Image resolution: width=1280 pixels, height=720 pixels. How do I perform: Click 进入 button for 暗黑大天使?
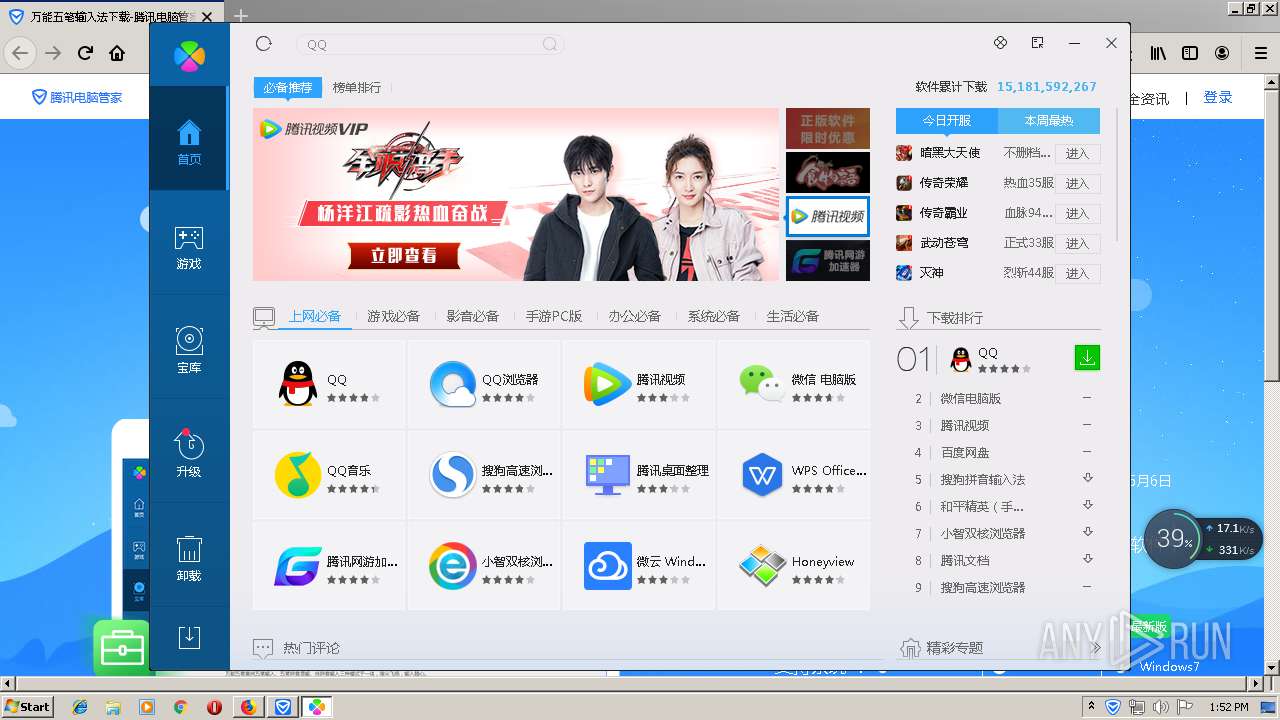pos(1077,154)
